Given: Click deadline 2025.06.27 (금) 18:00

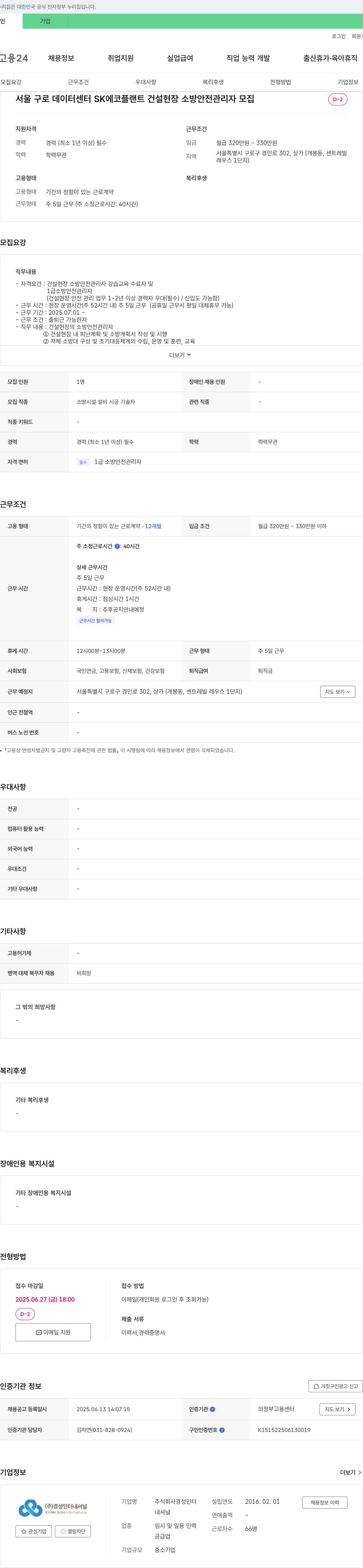Looking at the screenshot, I should coord(45,1300).
